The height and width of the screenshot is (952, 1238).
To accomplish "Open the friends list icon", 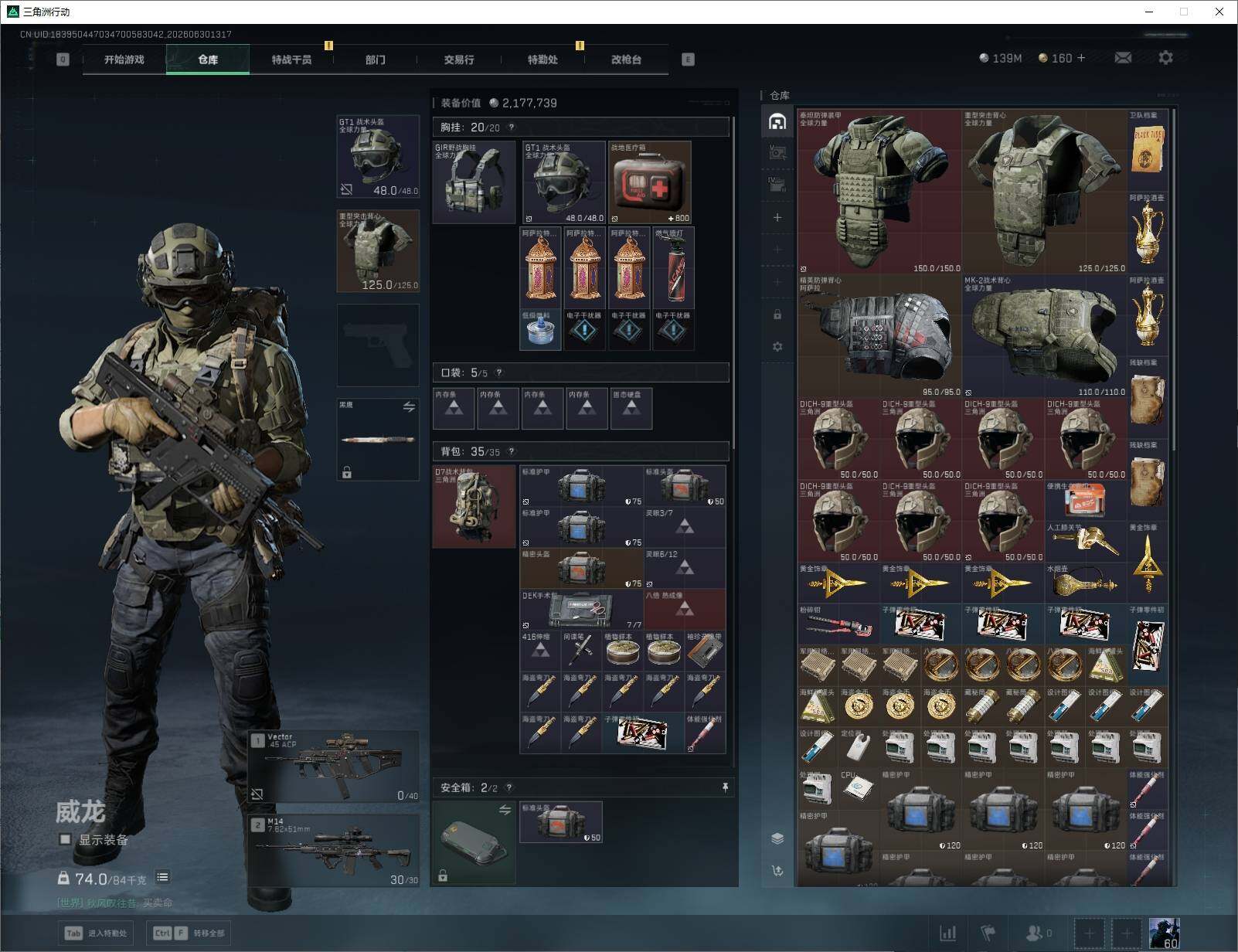I will coord(1038,933).
